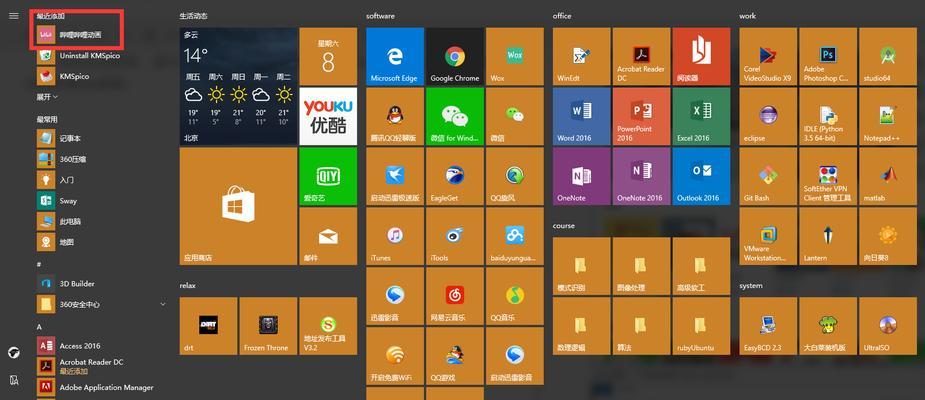The height and width of the screenshot is (400, 925).
Task: Open the 应用商店 store tile
Action: (x=238, y=206)
